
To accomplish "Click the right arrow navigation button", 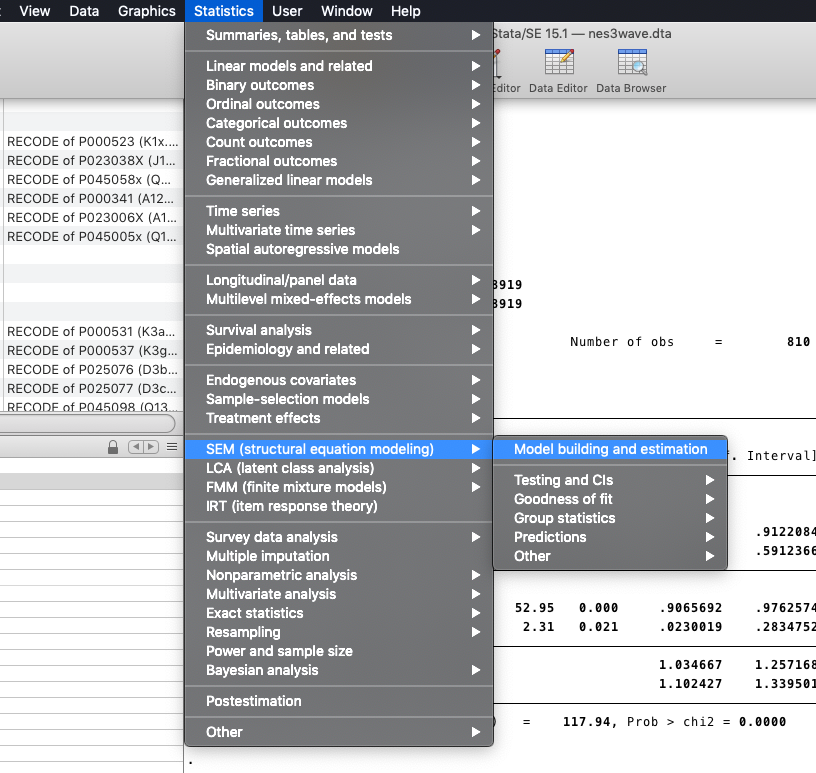I will tap(151, 447).
